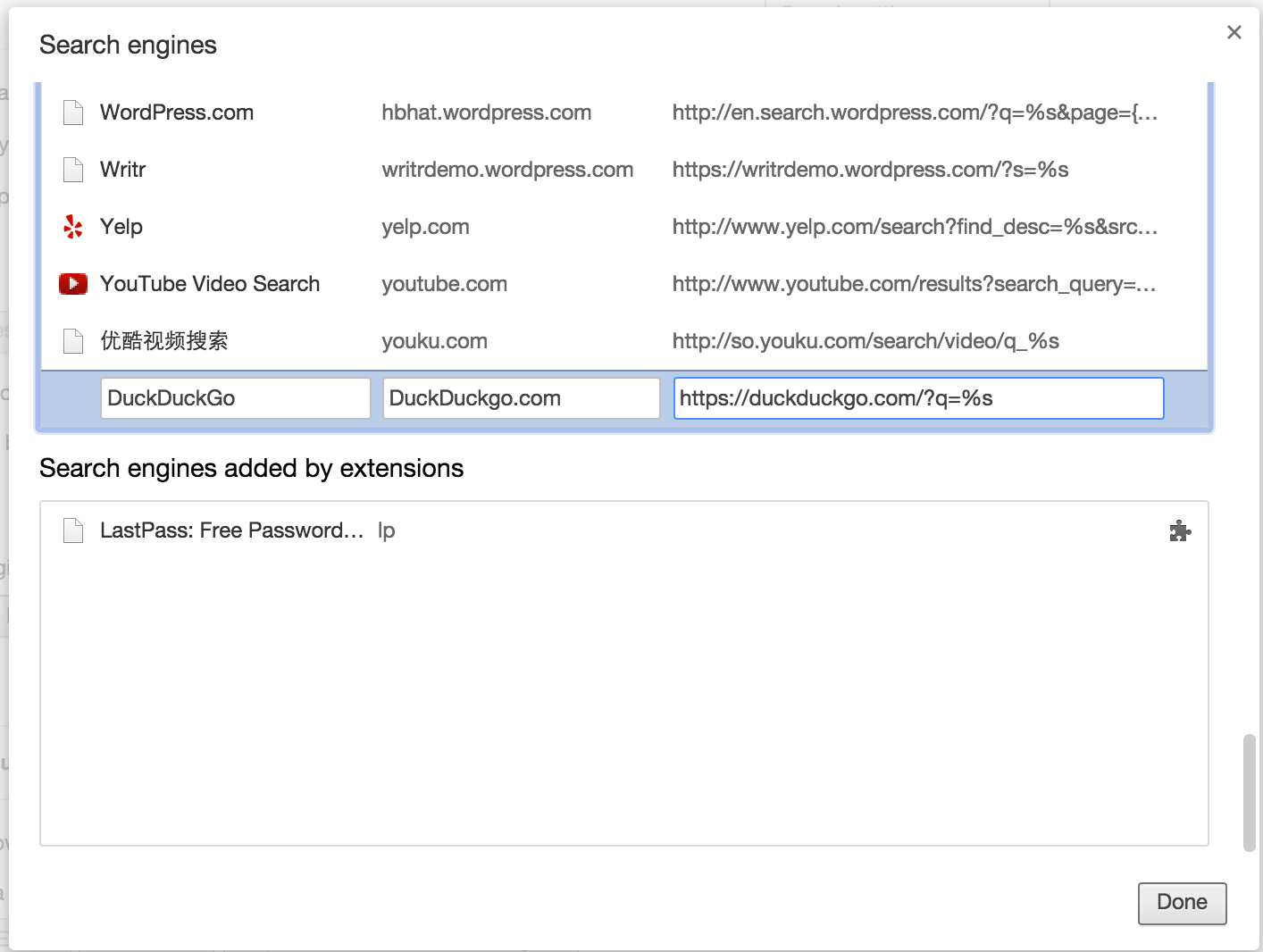Click the youtube.com keyword
Screen dimensions: 1263x952
pos(444,284)
